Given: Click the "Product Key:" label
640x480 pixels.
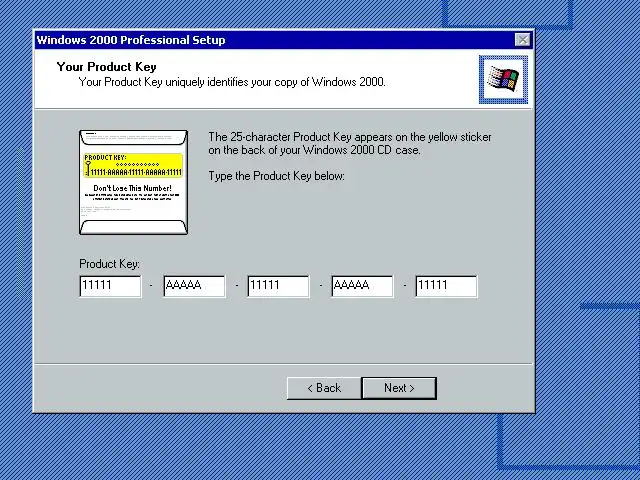Looking at the screenshot, I should (109, 264).
